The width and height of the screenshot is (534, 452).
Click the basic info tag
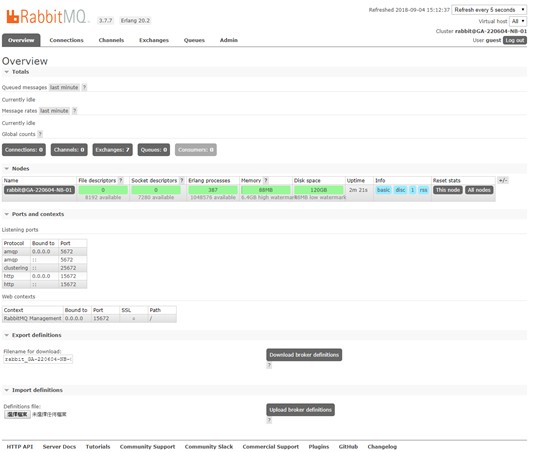point(383,190)
